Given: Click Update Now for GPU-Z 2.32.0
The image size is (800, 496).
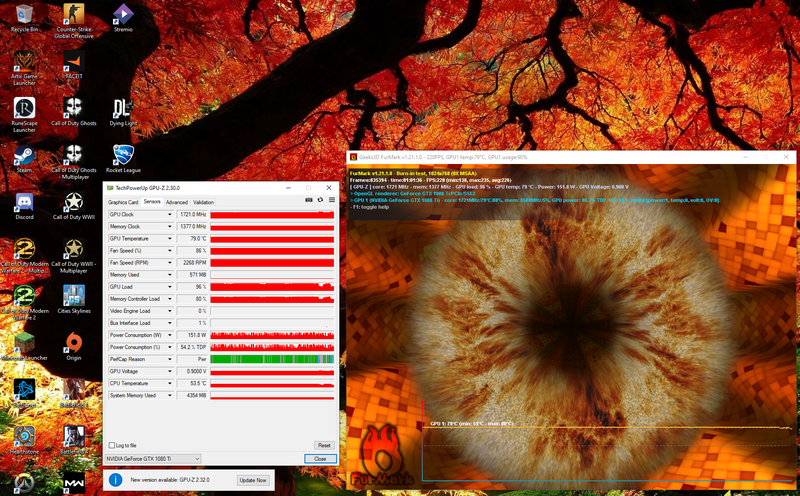Looking at the screenshot, I should 253,480.
